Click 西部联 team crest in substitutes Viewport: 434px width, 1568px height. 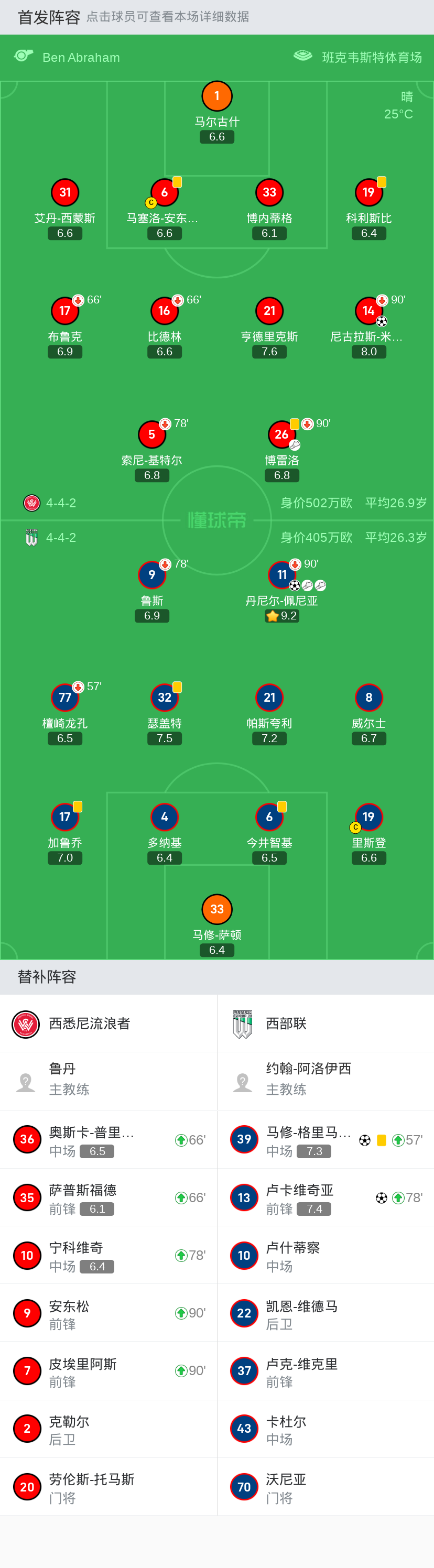click(x=242, y=1025)
